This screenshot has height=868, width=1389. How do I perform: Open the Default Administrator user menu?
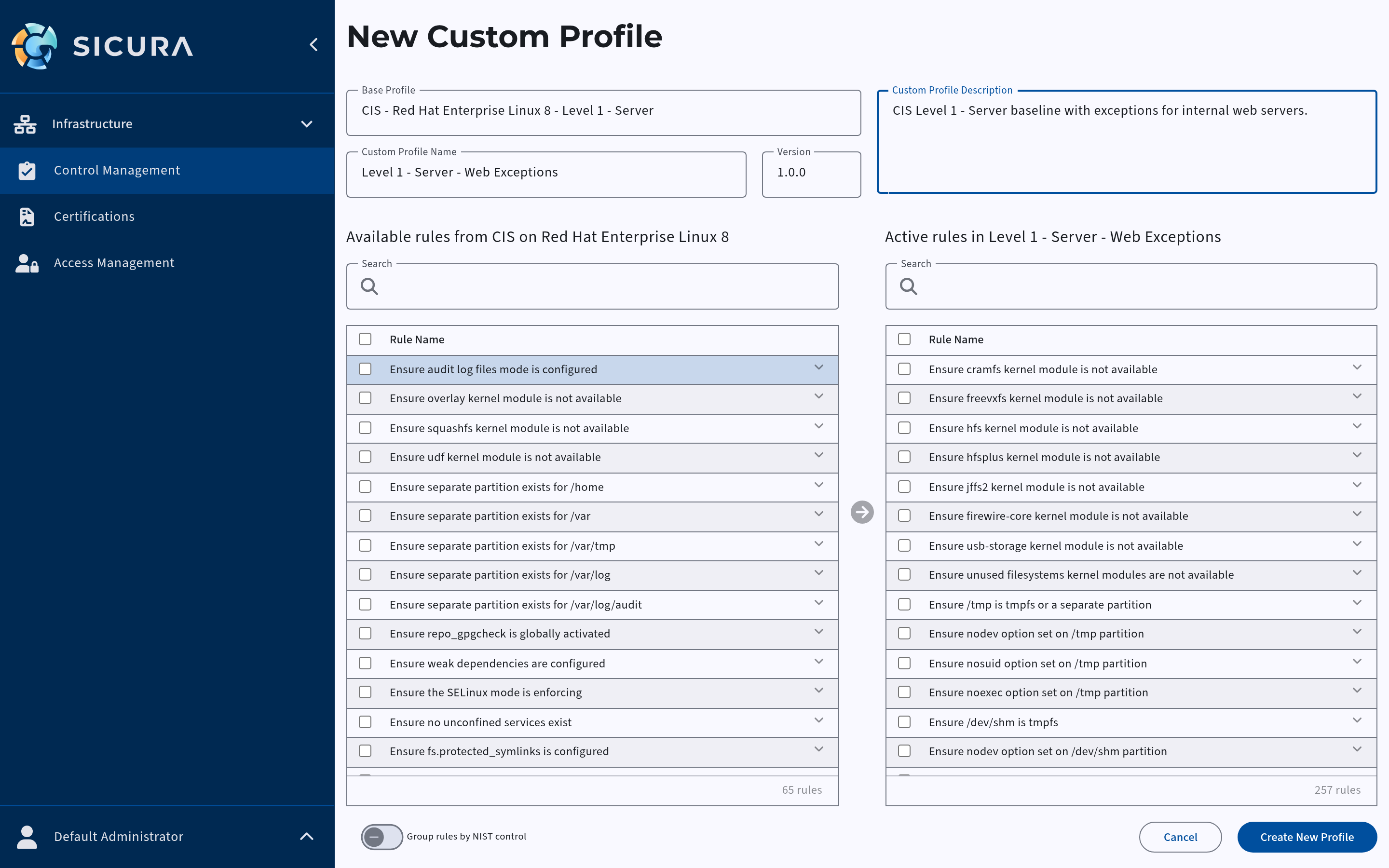click(167, 837)
